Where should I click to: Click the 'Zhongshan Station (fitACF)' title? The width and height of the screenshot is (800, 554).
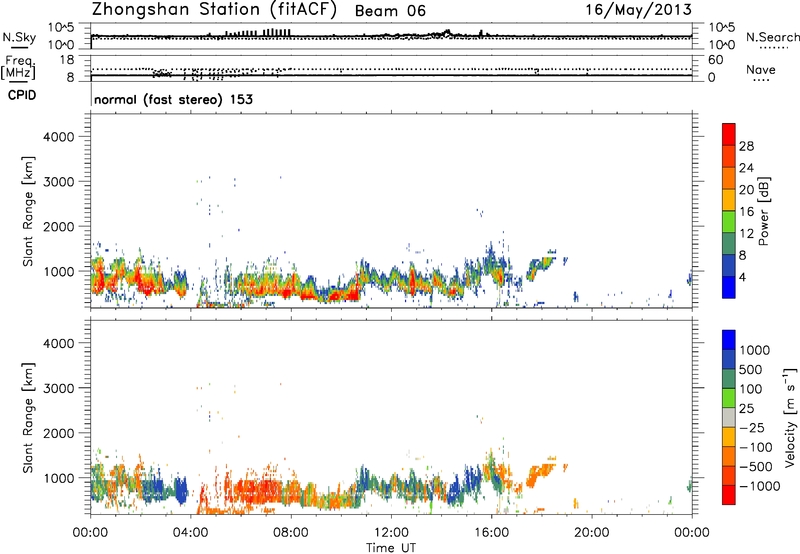[214, 10]
